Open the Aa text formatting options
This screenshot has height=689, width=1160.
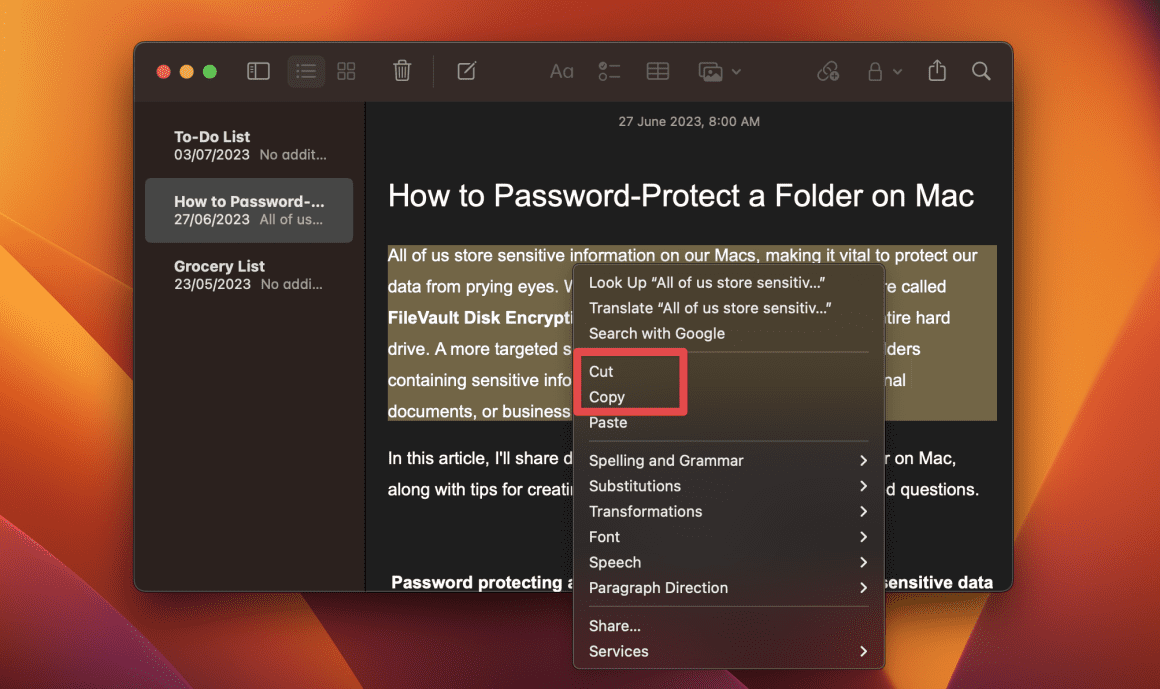click(561, 71)
